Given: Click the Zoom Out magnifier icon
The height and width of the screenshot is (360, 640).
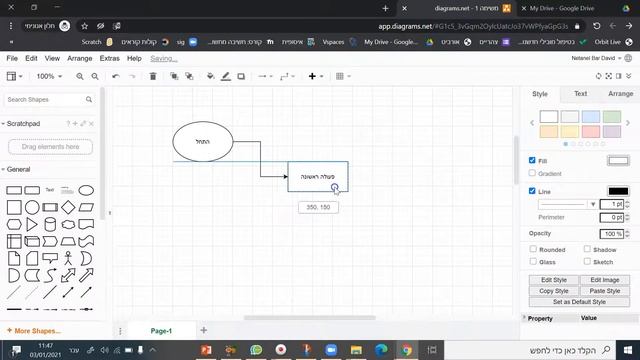Looking at the screenshot, I should [x=95, y=76].
